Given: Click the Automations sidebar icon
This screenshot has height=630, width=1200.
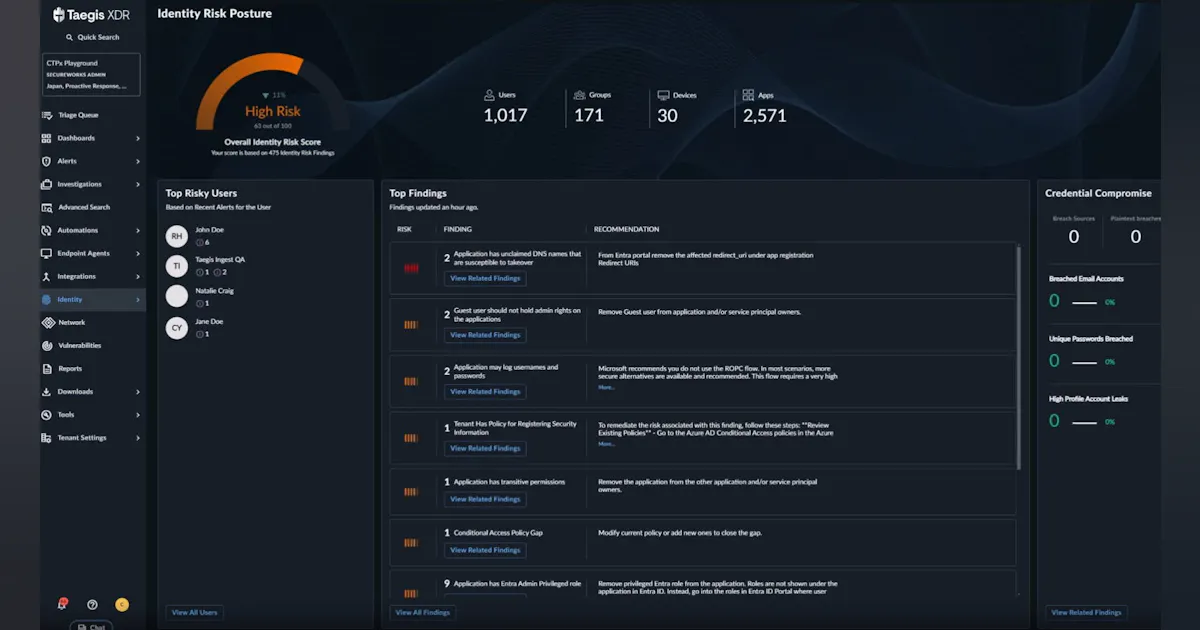Looking at the screenshot, I should click(47, 230).
